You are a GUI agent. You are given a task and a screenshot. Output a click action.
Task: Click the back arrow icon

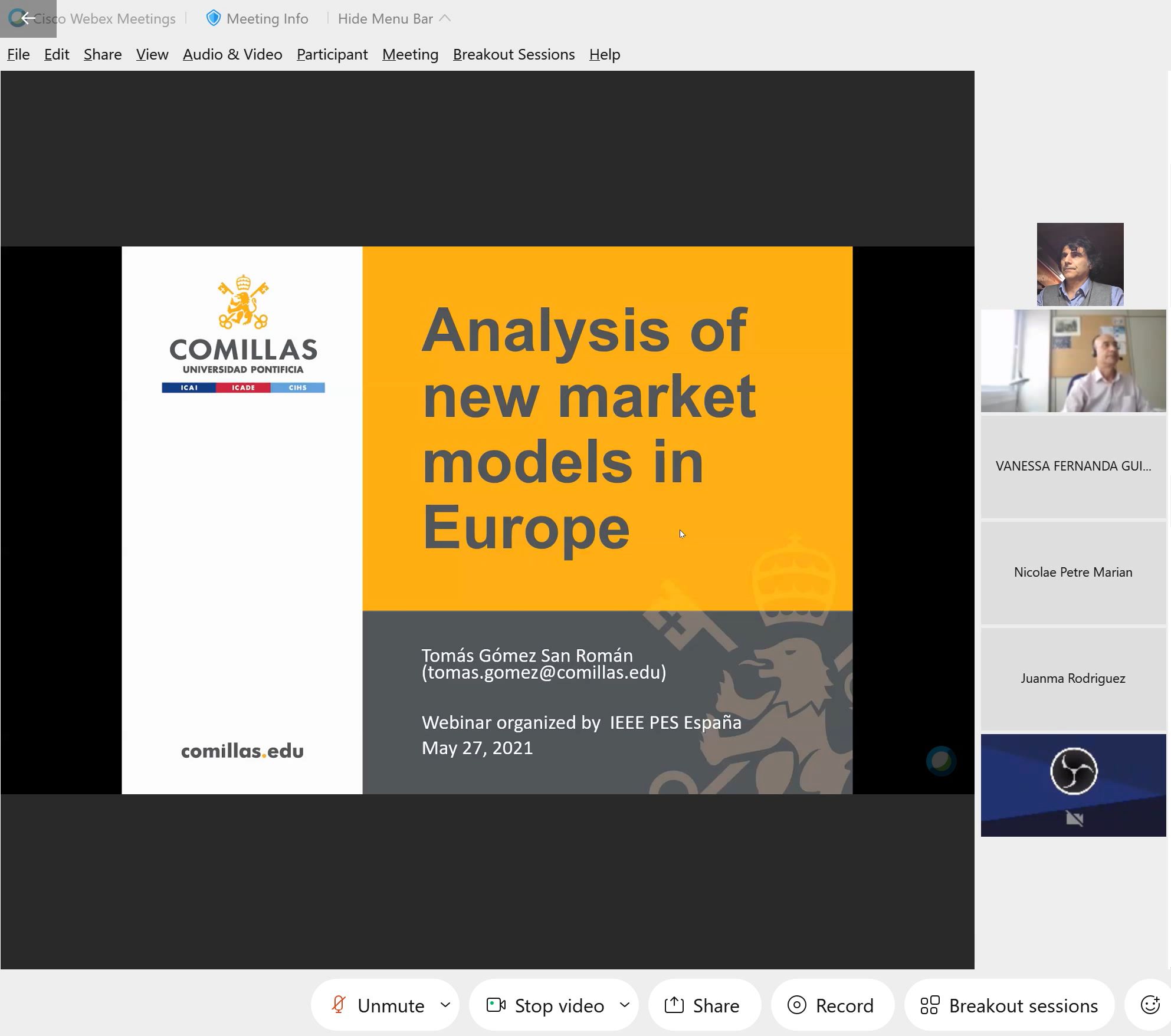click(28, 18)
